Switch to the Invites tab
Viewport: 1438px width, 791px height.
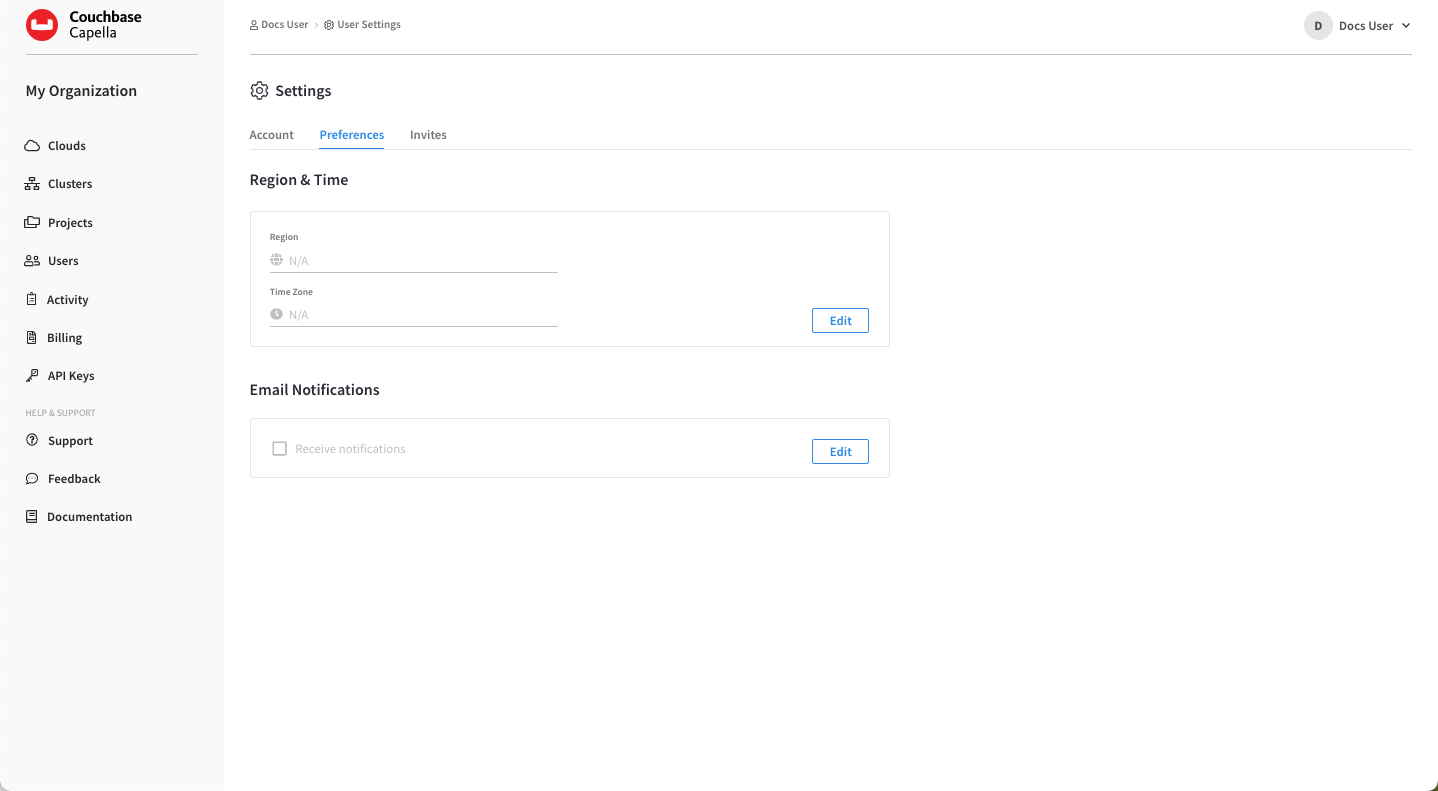point(428,134)
